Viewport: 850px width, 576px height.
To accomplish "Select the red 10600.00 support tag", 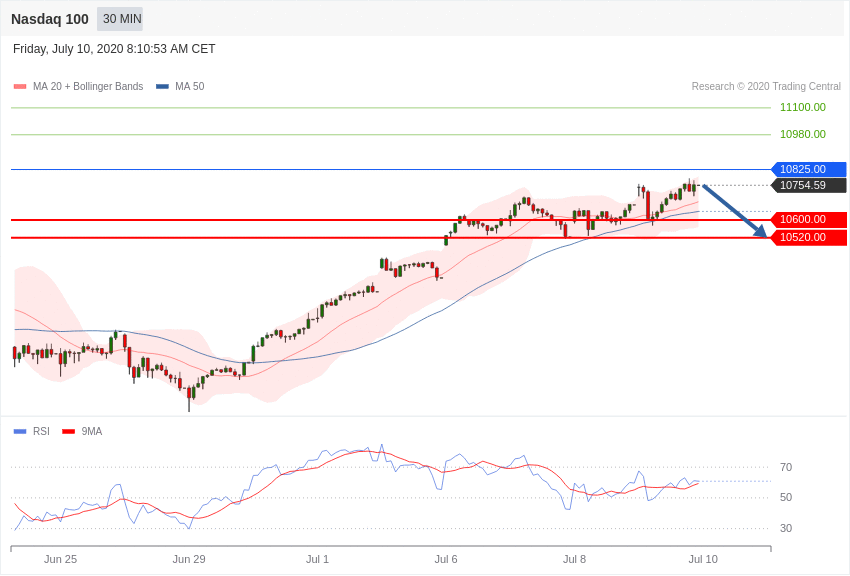I will click(x=808, y=219).
